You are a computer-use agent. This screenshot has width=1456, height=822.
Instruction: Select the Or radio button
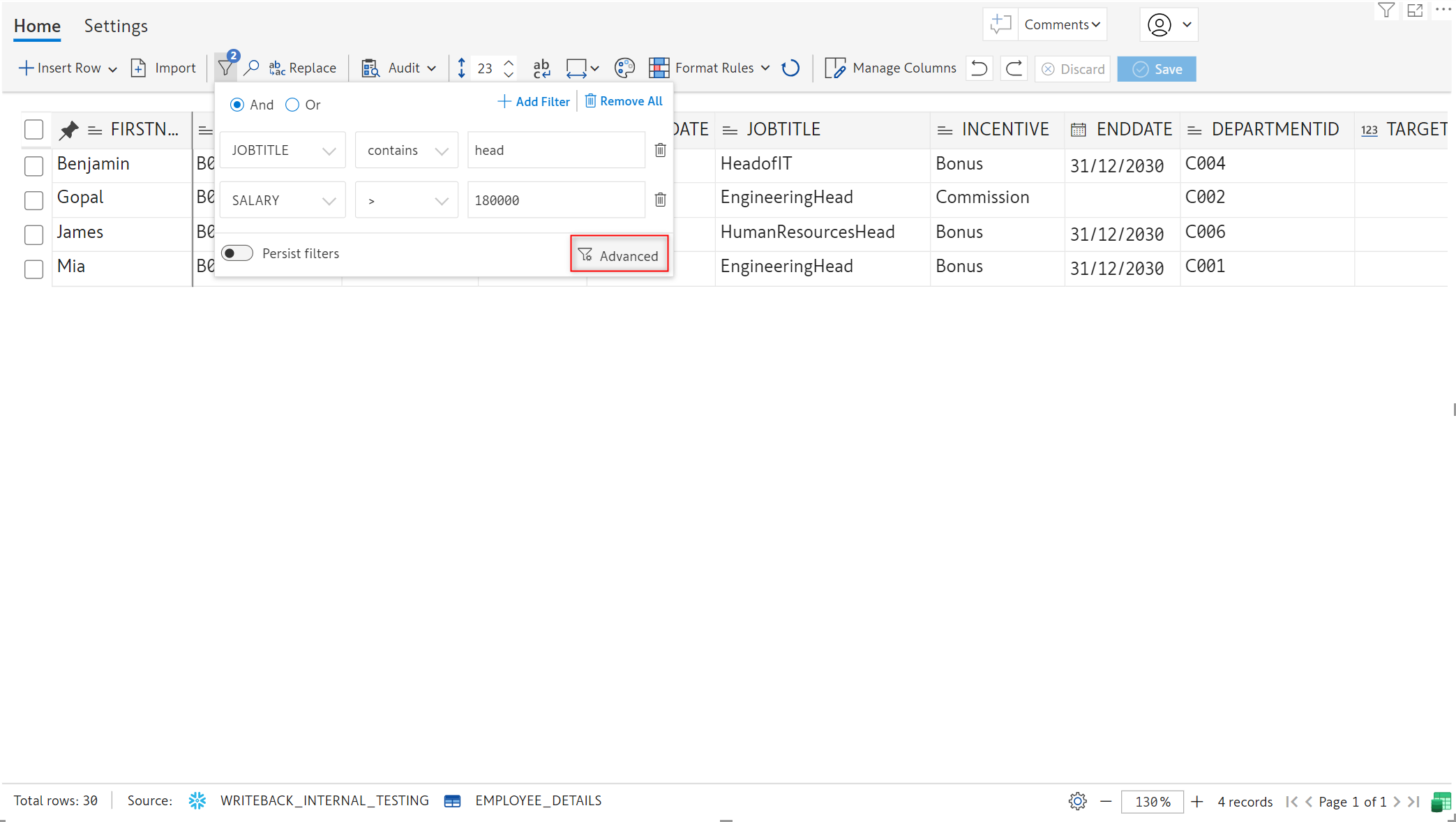coord(292,105)
